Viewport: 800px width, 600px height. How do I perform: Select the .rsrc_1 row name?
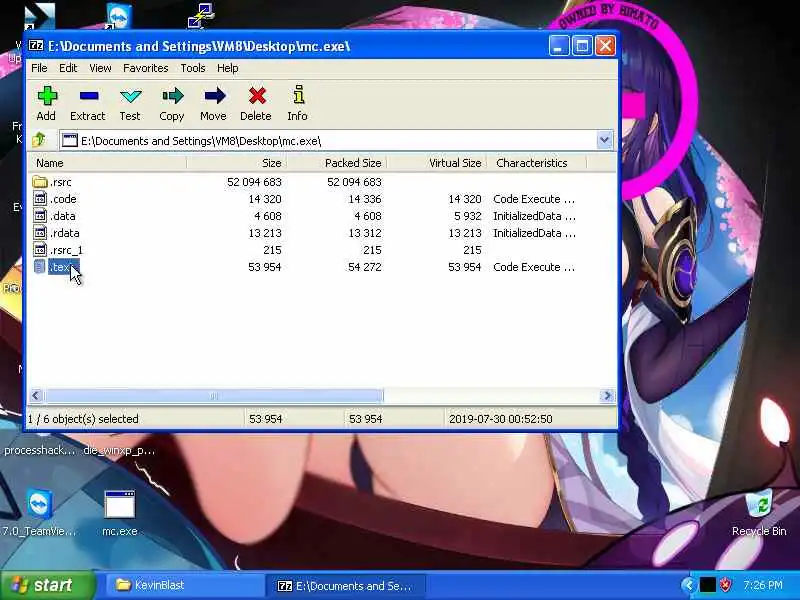66,250
